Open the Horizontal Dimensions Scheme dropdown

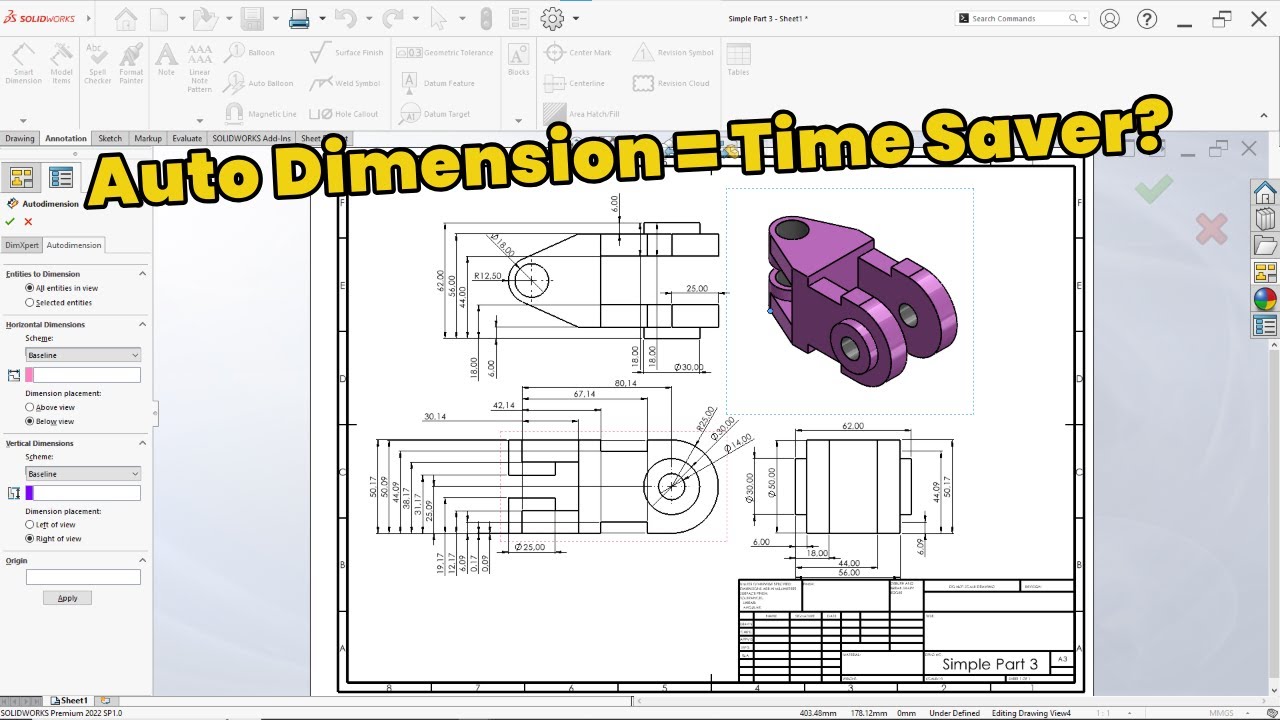[83, 355]
